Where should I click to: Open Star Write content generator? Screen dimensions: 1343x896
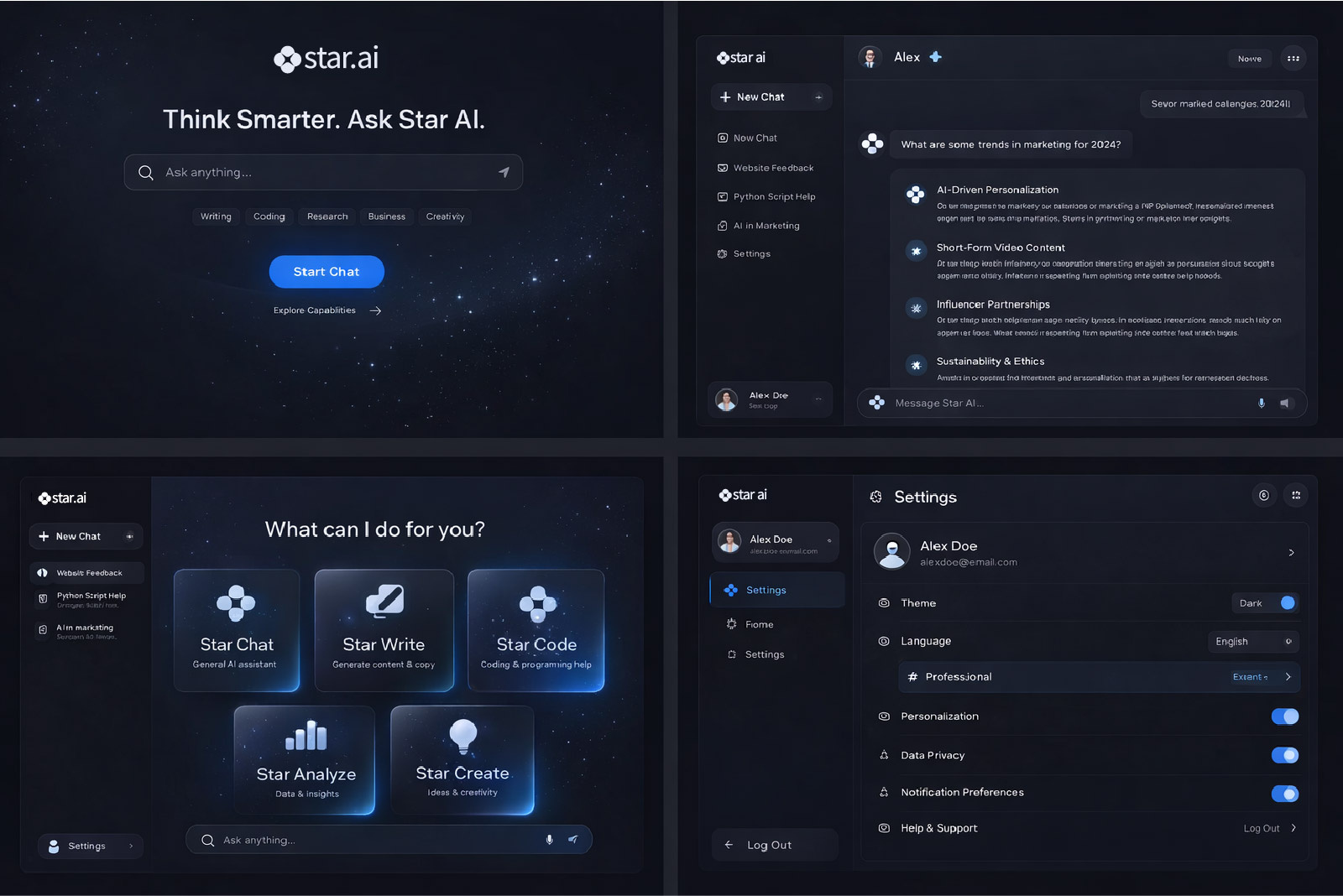(x=384, y=631)
